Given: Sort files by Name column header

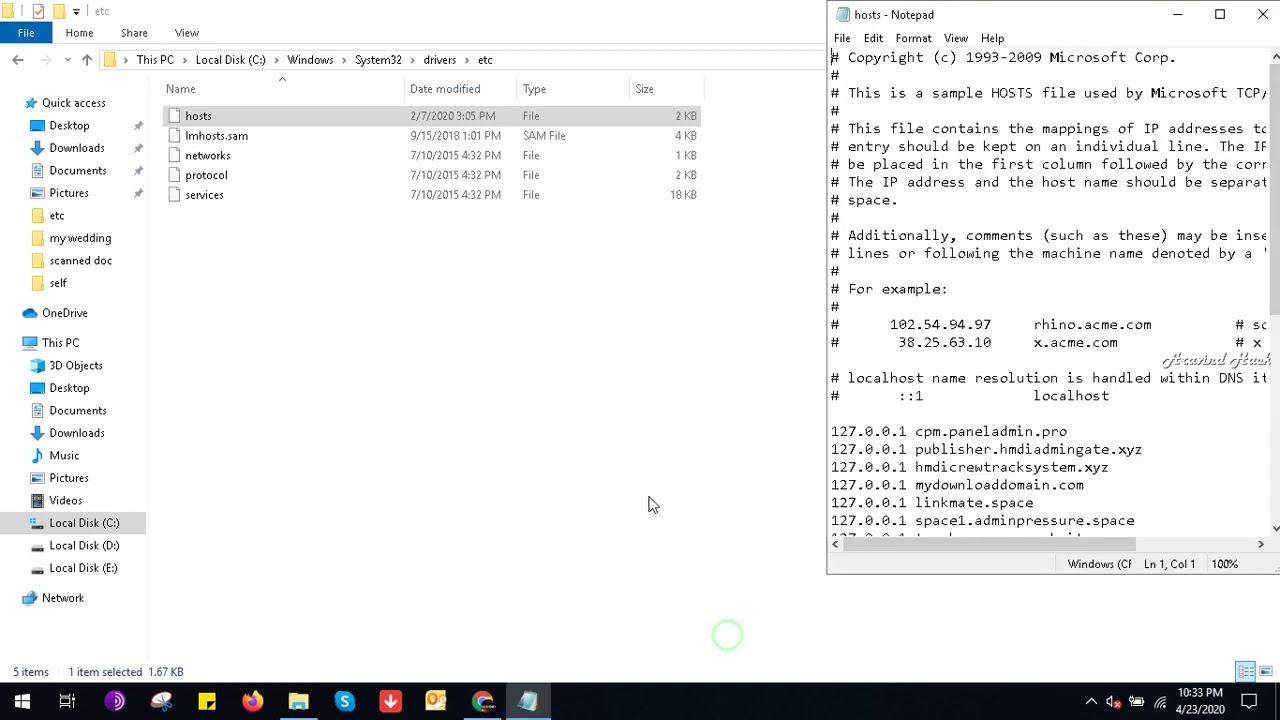Looking at the screenshot, I should 282,89.
